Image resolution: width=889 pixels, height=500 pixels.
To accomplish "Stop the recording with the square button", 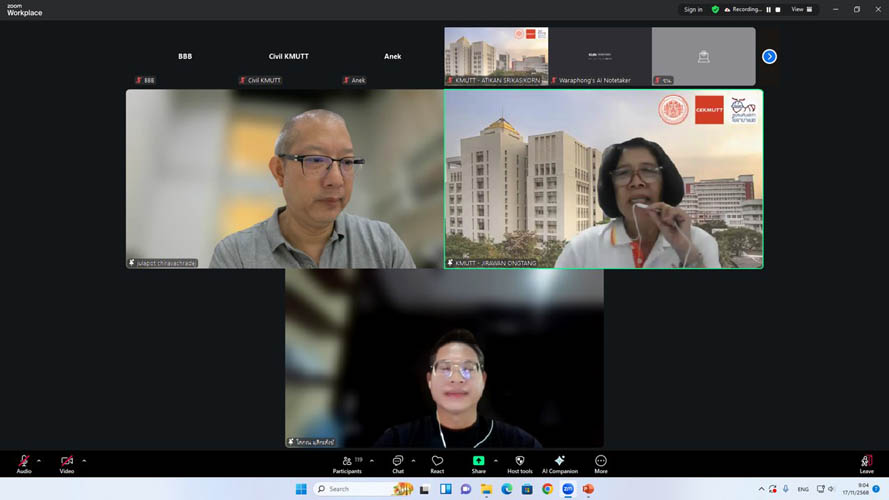I will coord(778,9).
